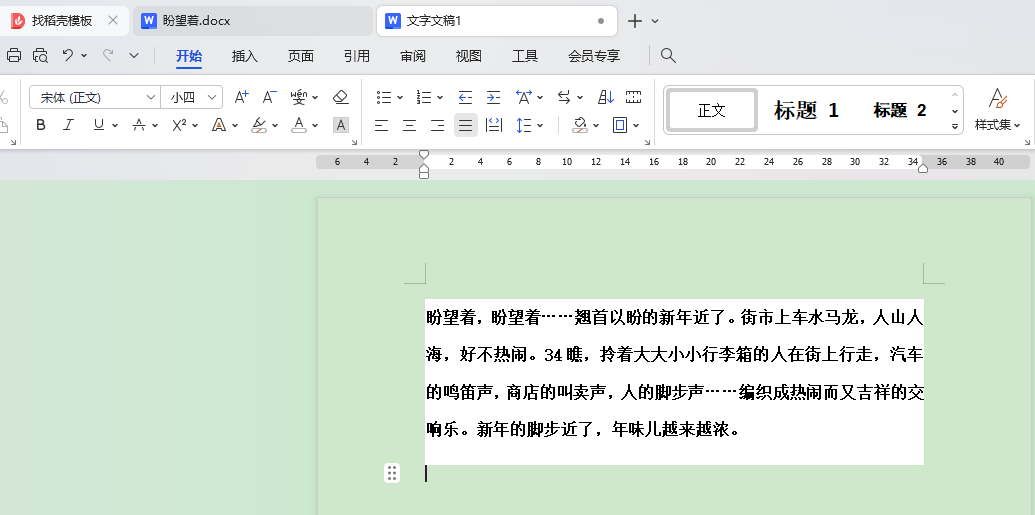Open new tab options dropdown arrow
This screenshot has height=515, width=1035.
click(655, 21)
